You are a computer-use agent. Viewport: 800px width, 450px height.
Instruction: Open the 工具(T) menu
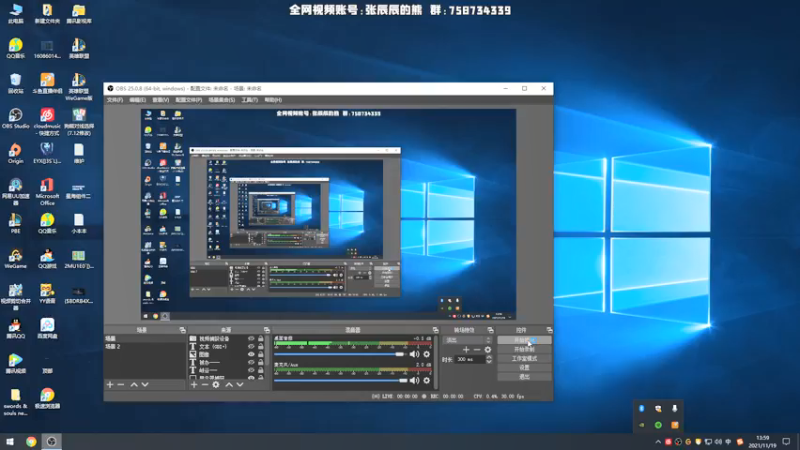[x=249, y=100]
